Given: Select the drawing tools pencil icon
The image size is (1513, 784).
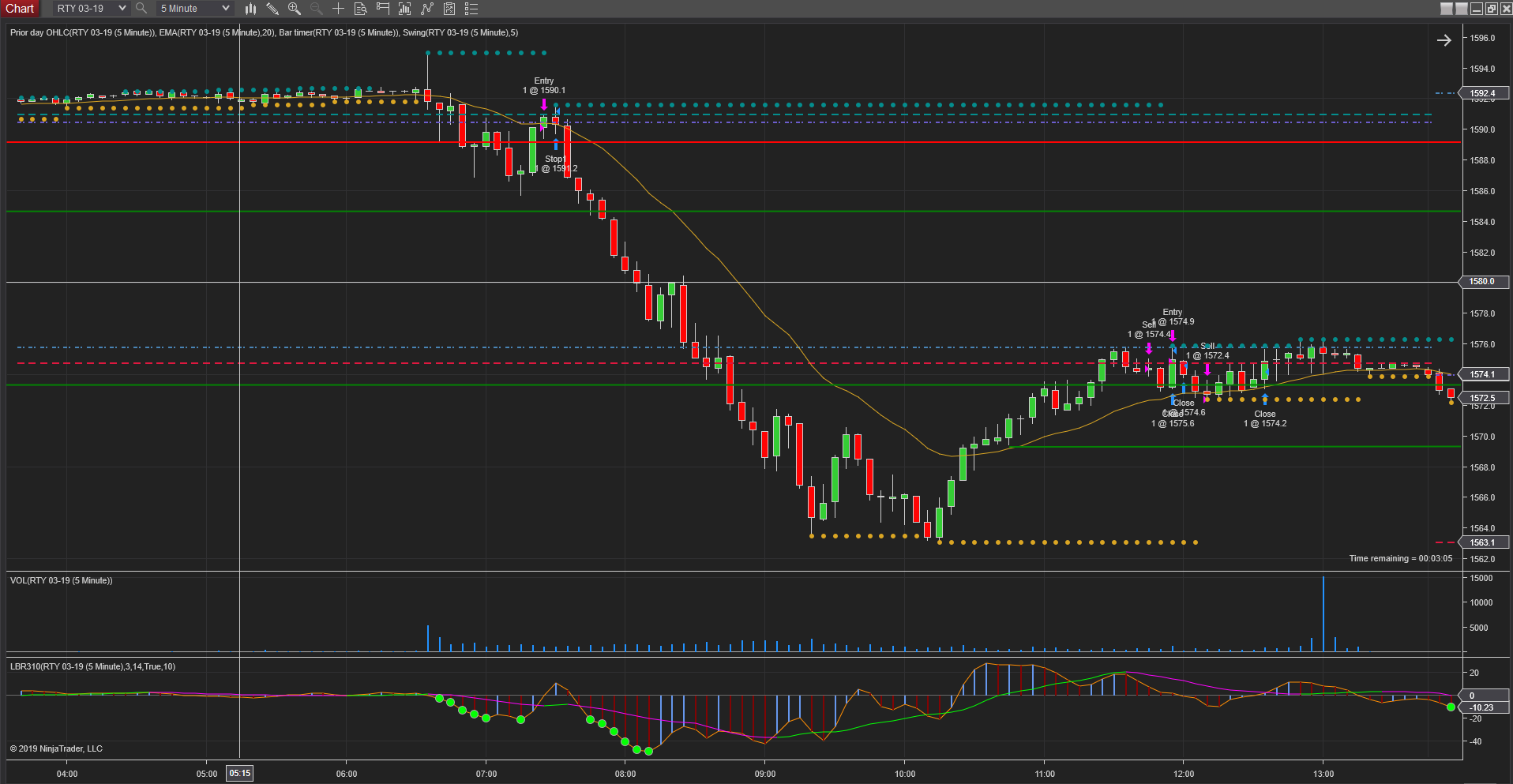Looking at the screenshot, I should tap(272, 9).
